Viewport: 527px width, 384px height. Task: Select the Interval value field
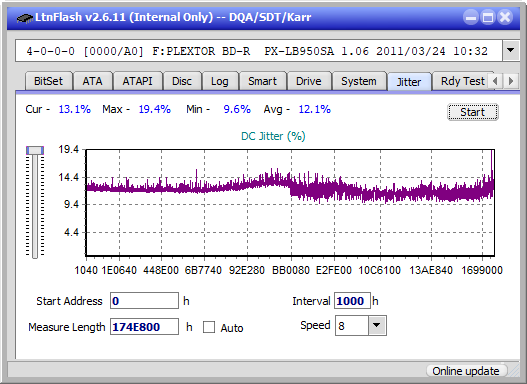pos(352,301)
